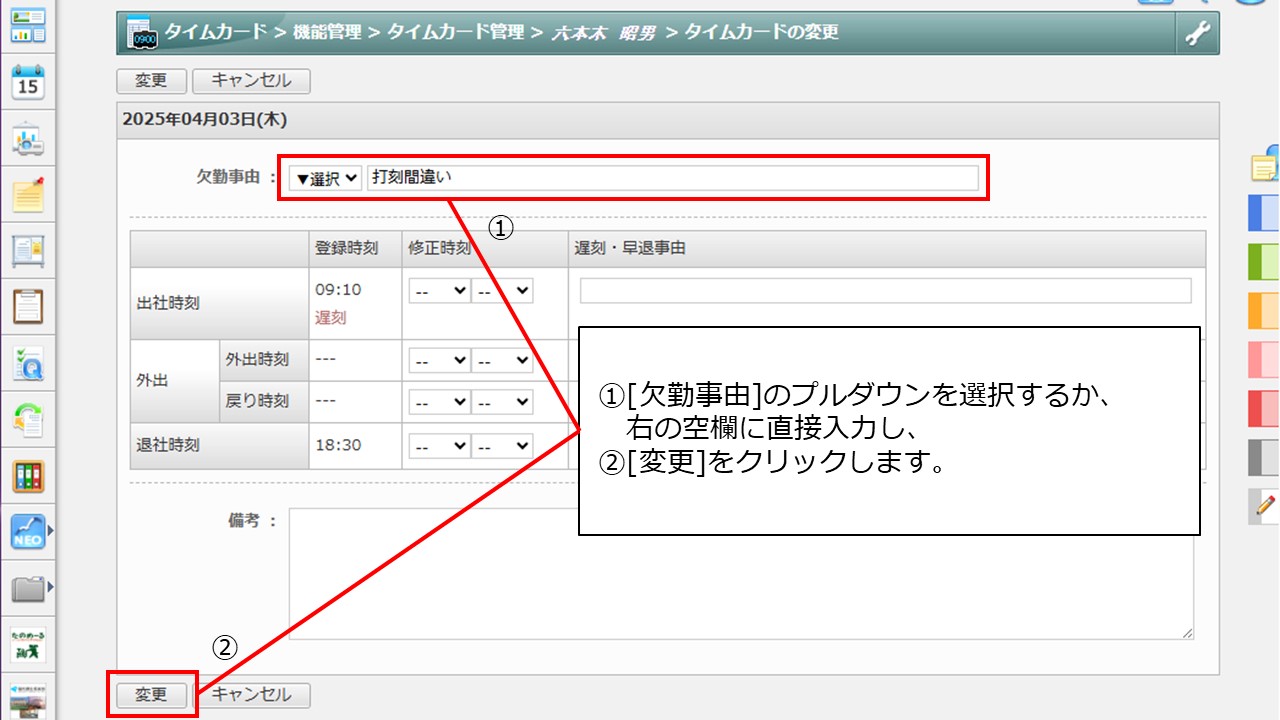Open the calendar icon showing 15

[28, 82]
